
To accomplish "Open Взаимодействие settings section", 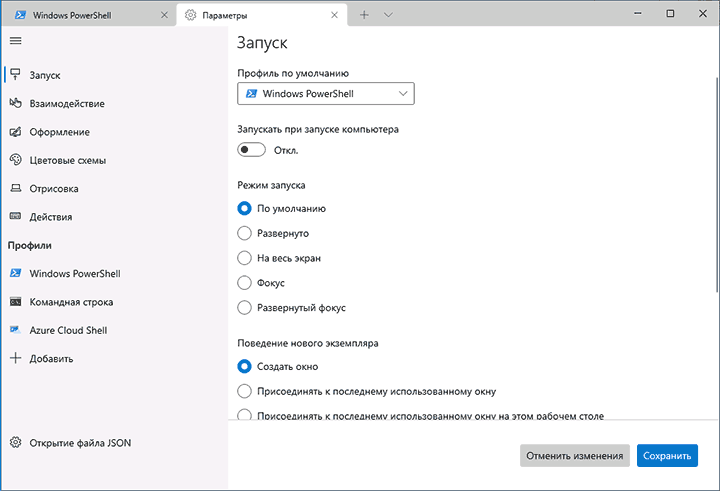I will [x=114, y=103].
